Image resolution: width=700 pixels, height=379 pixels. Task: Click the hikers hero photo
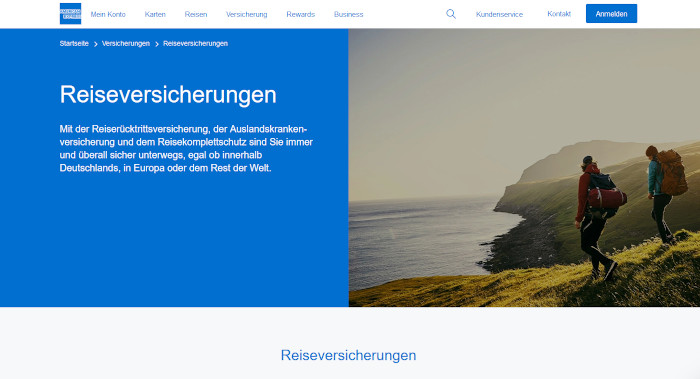pos(524,167)
